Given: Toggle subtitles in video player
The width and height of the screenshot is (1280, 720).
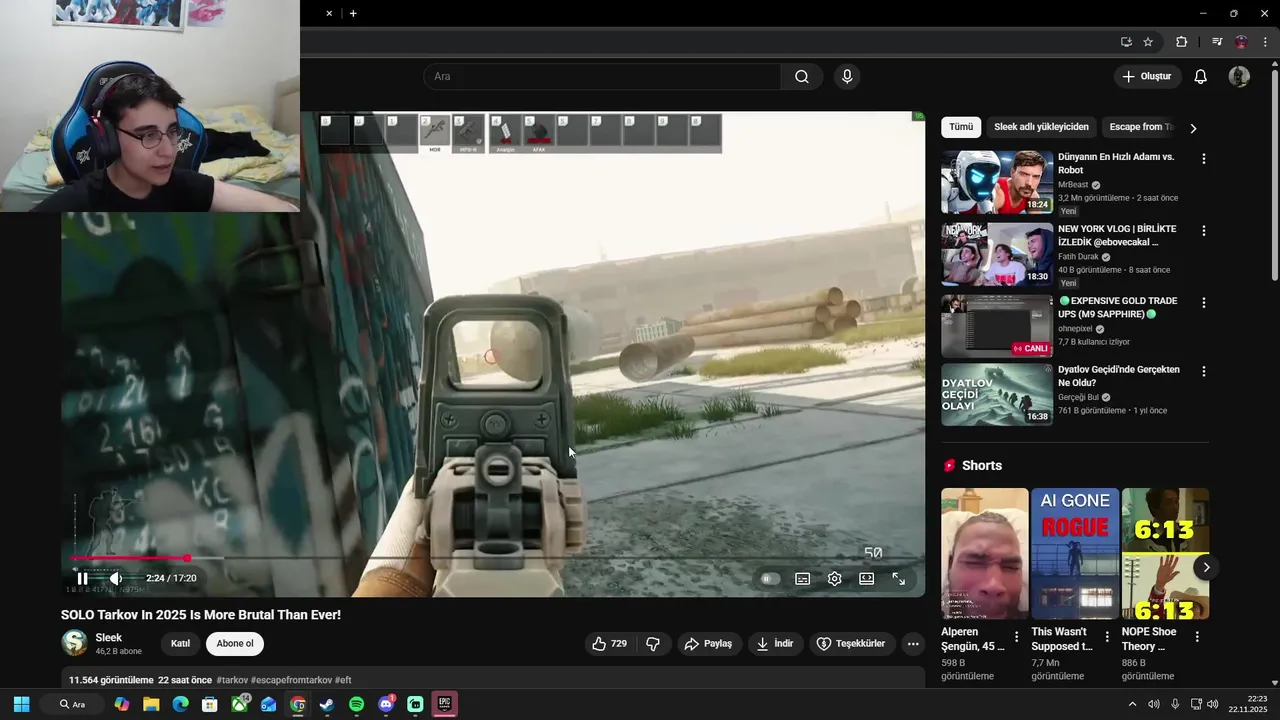Looking at the screenshot, I should tap(802, 578).
